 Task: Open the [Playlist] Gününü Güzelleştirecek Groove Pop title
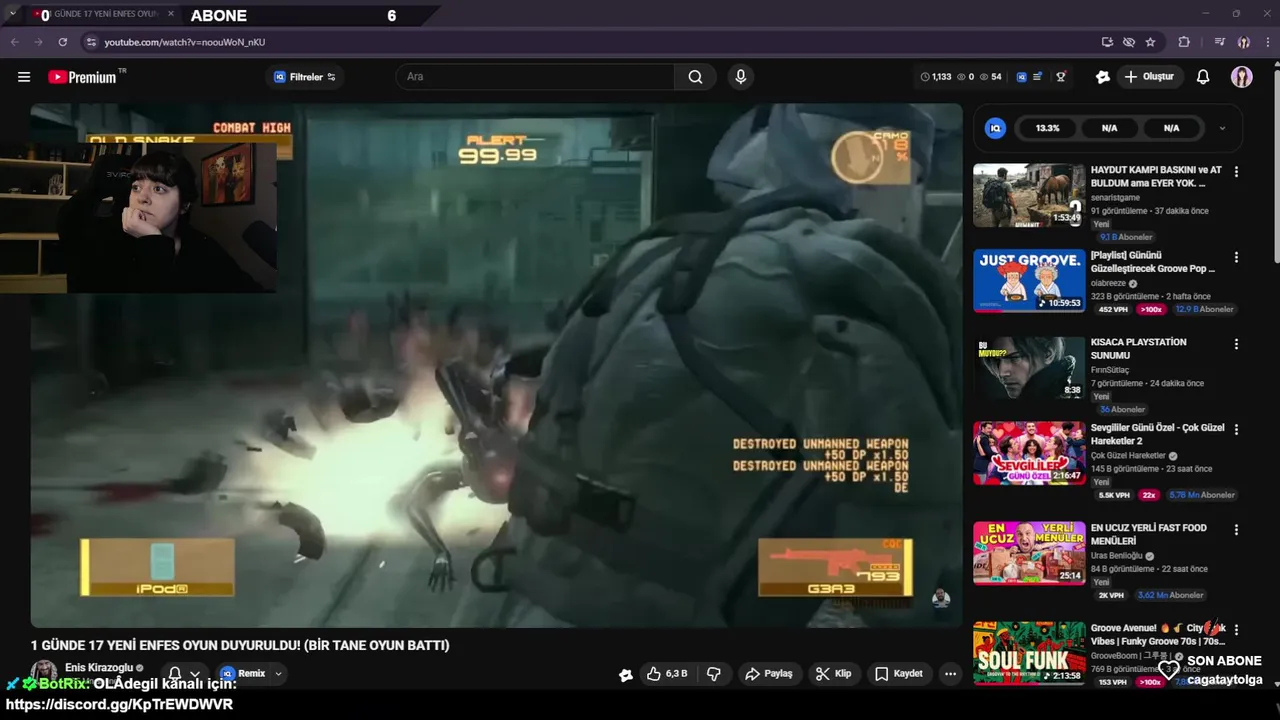tap(1153, 262)
